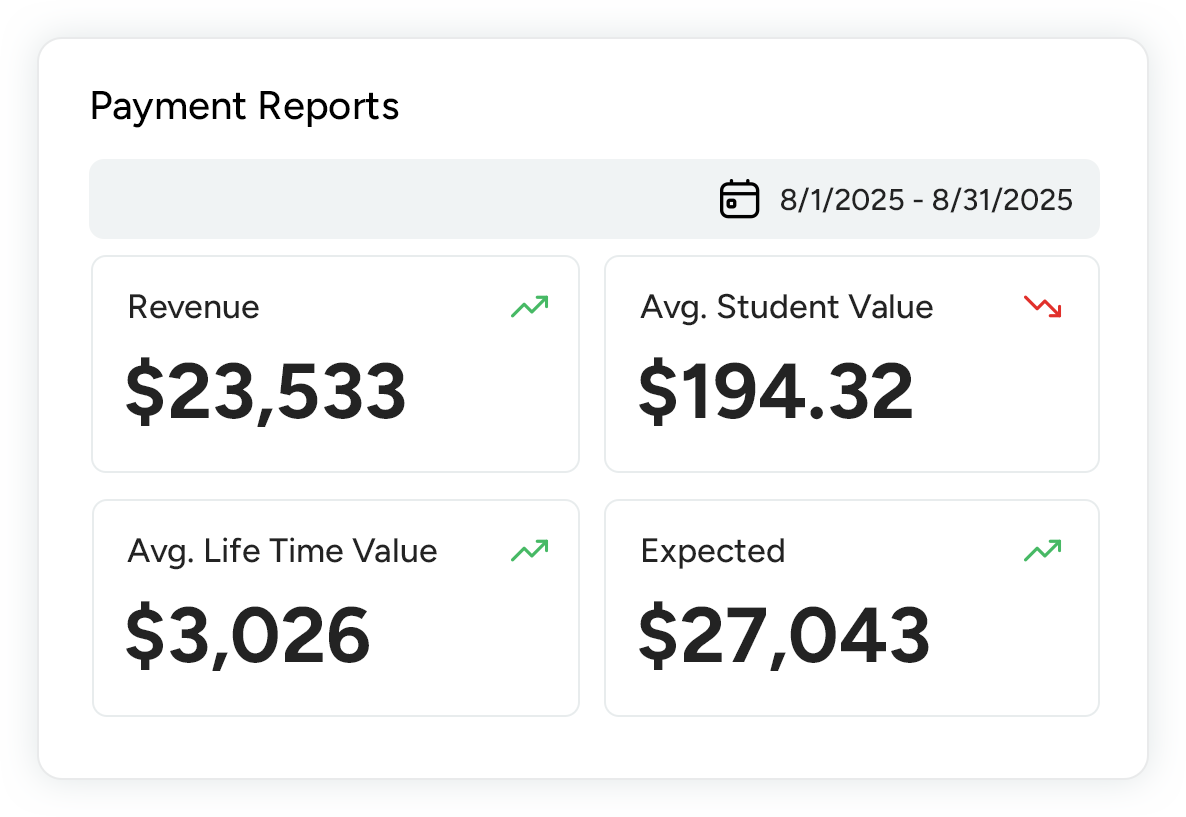Click the Expected label
The width and height of the screenshot is (1186, 817).
click(713, 551)
